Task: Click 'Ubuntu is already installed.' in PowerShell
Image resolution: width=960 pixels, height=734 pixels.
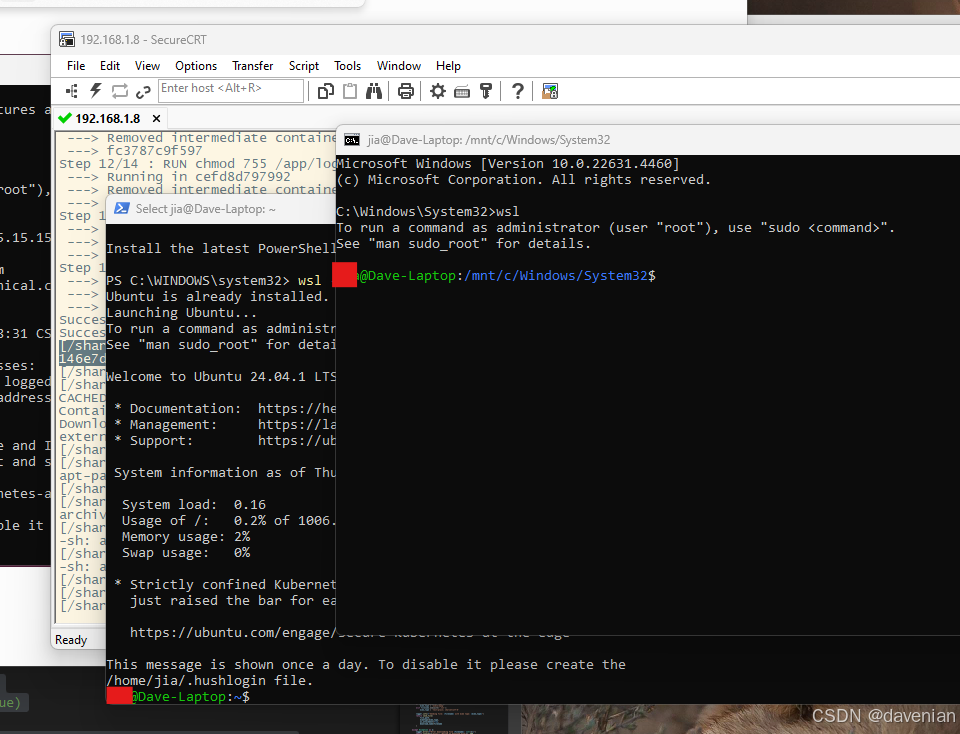Action: click(218, 296)
